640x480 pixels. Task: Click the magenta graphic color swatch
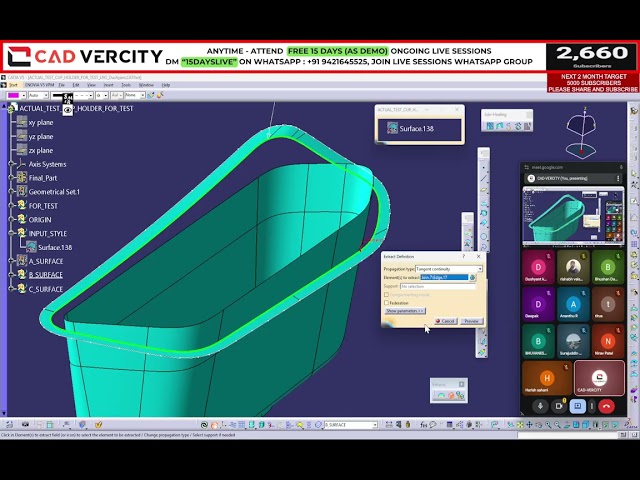13,95
